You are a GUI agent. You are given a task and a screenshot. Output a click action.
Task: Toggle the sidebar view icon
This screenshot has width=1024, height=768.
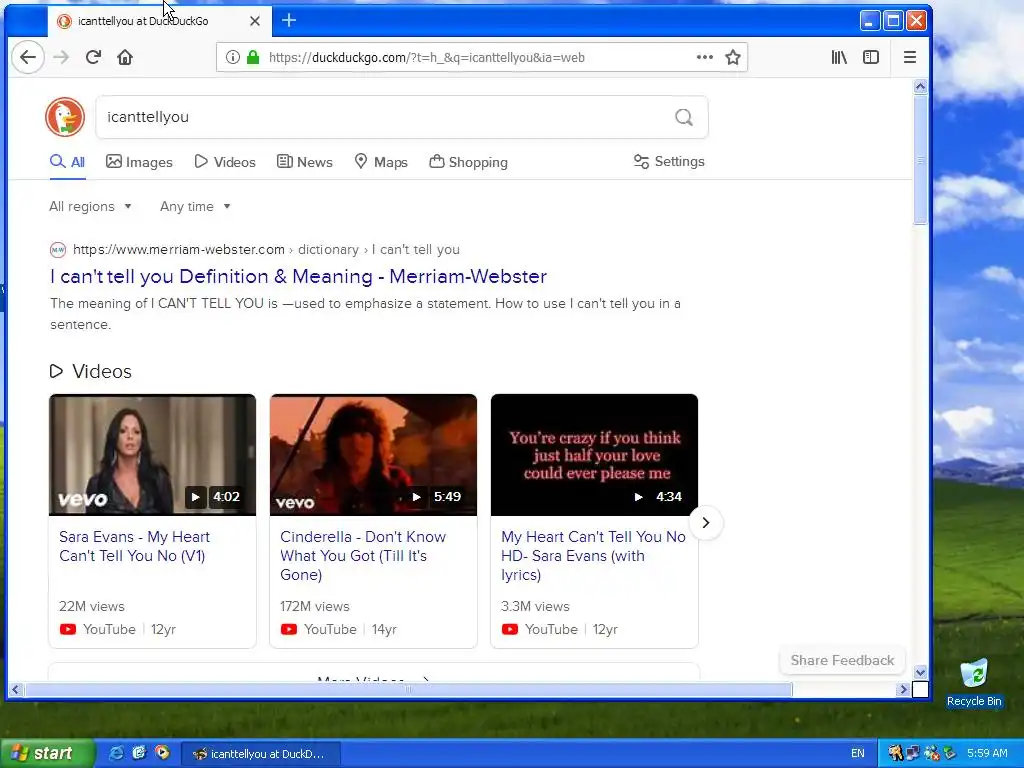tap(871, 57)
